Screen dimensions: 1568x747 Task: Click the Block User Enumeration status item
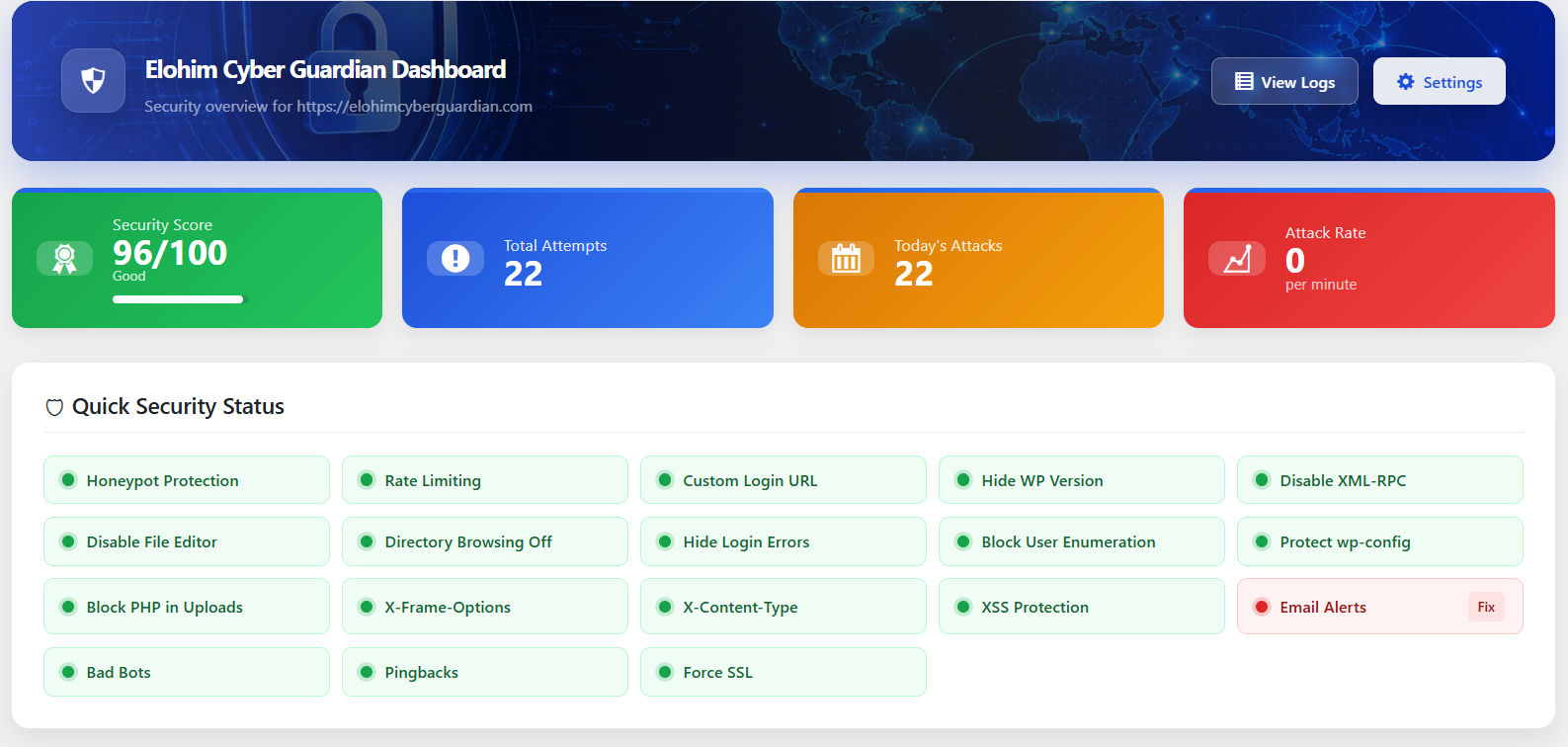(x=1082, y=541)
